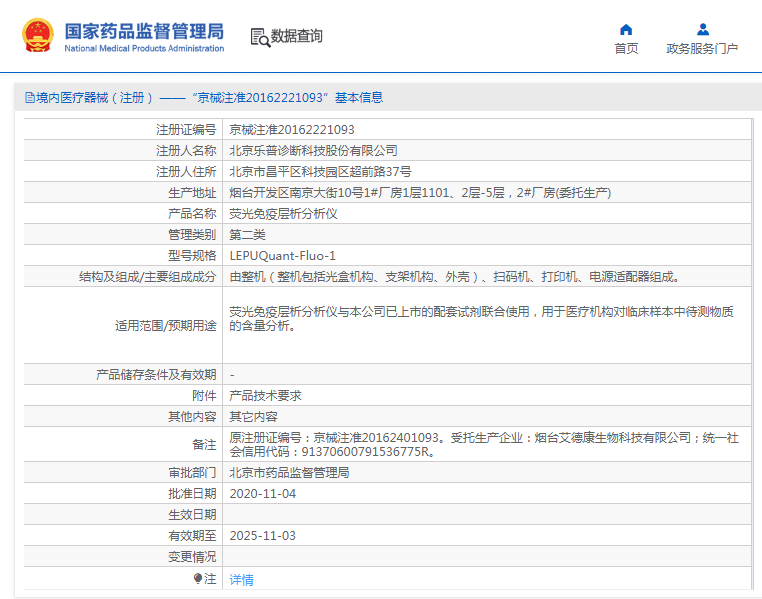The height and width of the screenshot is (599, 762).
Task: Click the national emblem logo
Action: point(37,35)
